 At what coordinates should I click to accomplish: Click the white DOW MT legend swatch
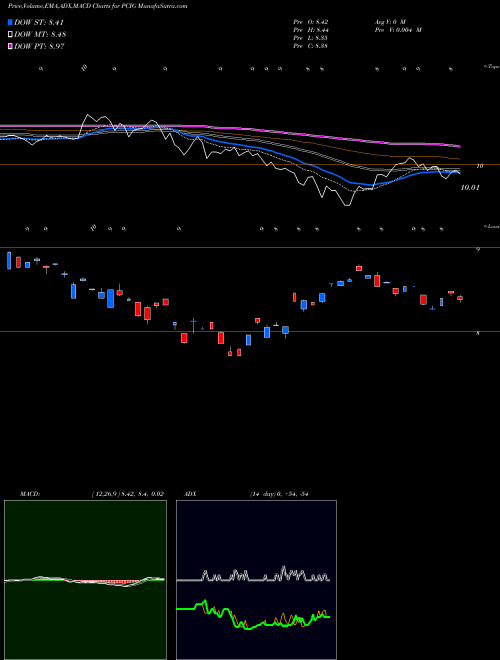pos(10,34)
